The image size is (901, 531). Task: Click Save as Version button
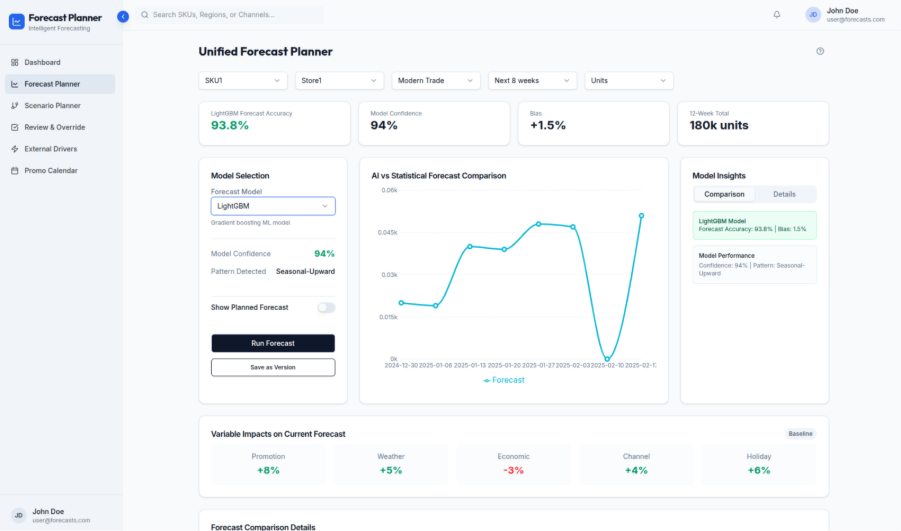(x=273, y=367)
